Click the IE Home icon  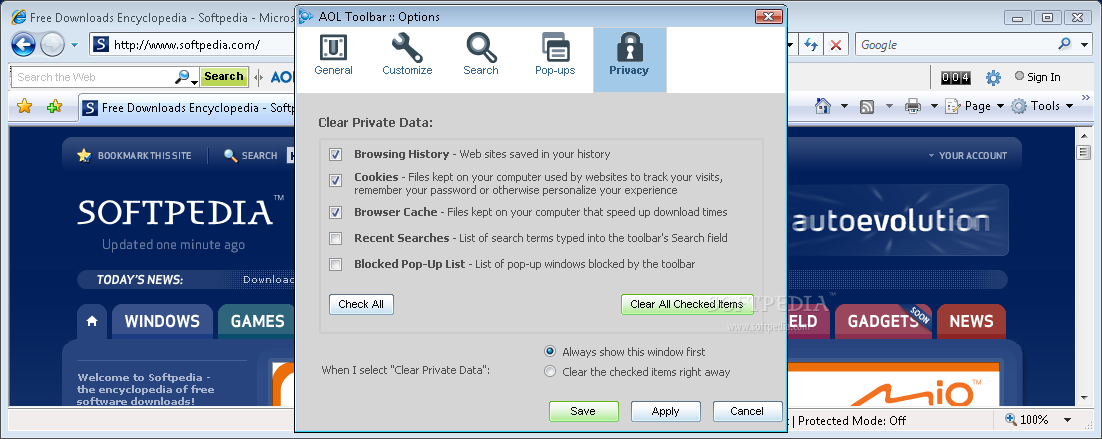(822, 106)
